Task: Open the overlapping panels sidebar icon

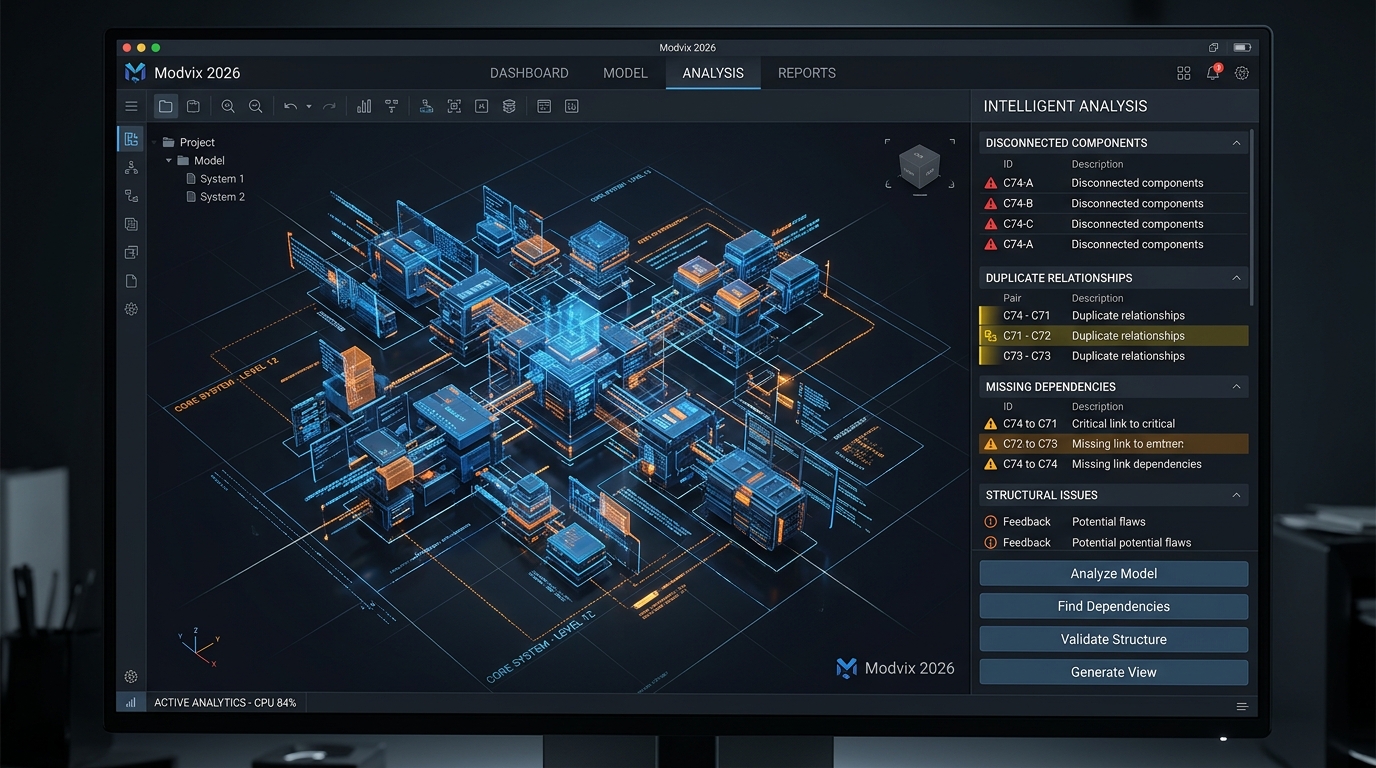Action: (x=131, y=252)
